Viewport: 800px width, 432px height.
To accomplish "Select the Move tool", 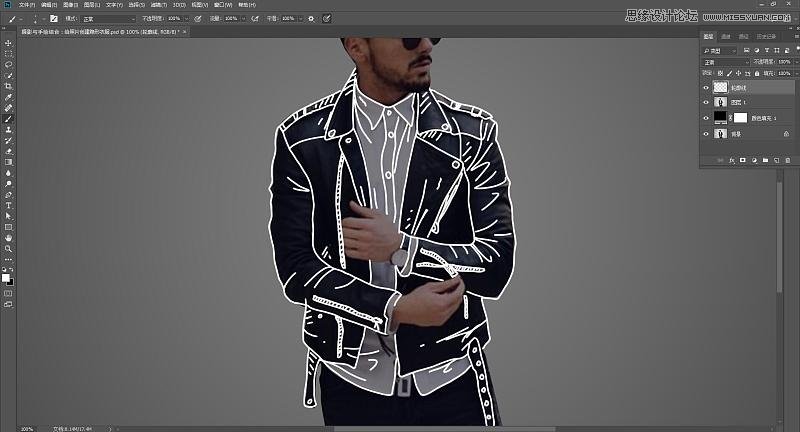I will pyautogui.click(x=8, y=43).
